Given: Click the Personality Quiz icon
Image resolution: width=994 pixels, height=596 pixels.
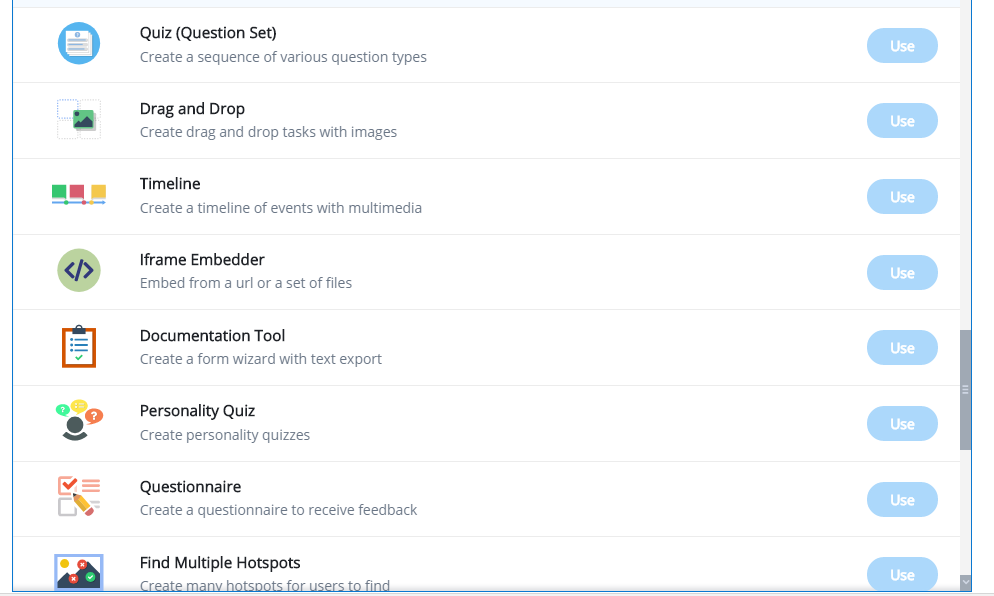Looking at the screenshot, I should pyautogui.click(x=79, y=420).
